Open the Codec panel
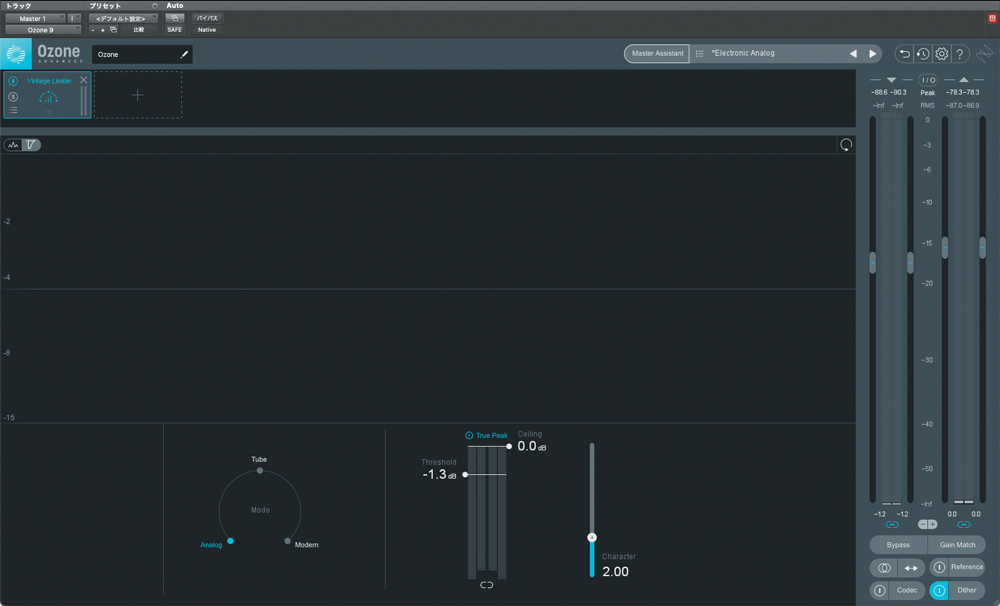The width and height of the screenshot is (1000, 606). [907, 591]
